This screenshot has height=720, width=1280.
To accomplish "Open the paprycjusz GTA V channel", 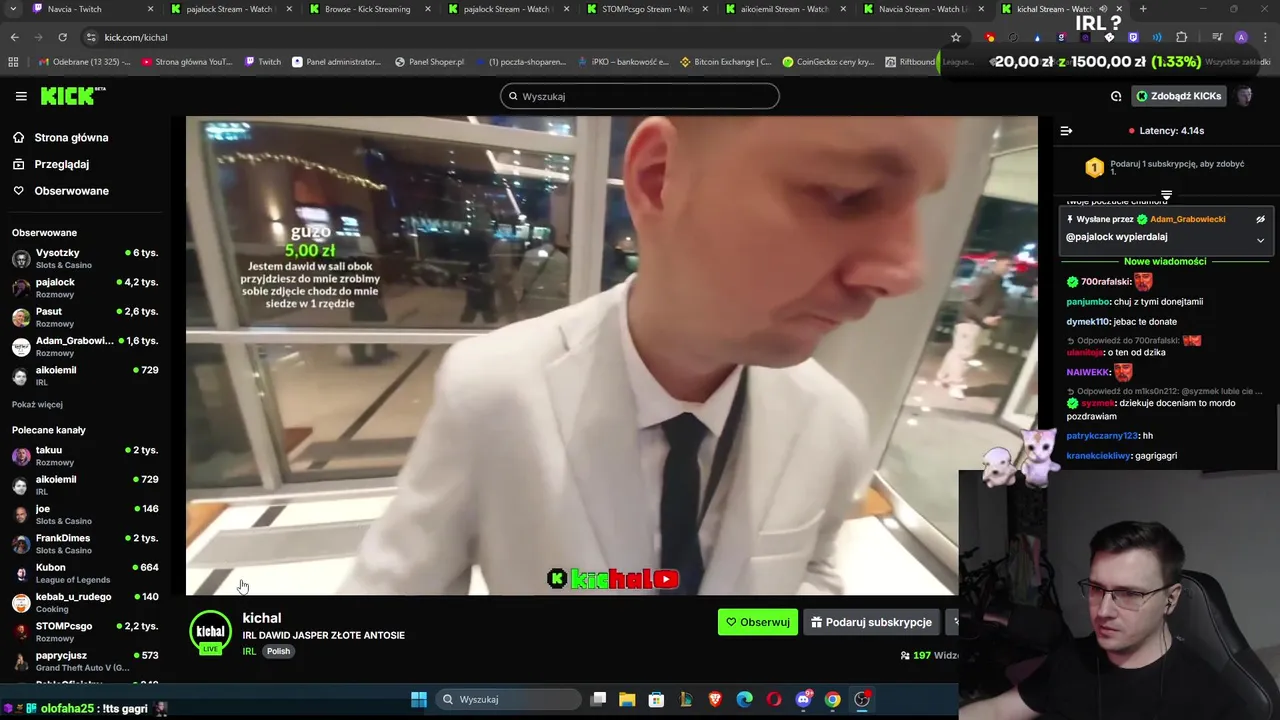I will tap(85, 661).
